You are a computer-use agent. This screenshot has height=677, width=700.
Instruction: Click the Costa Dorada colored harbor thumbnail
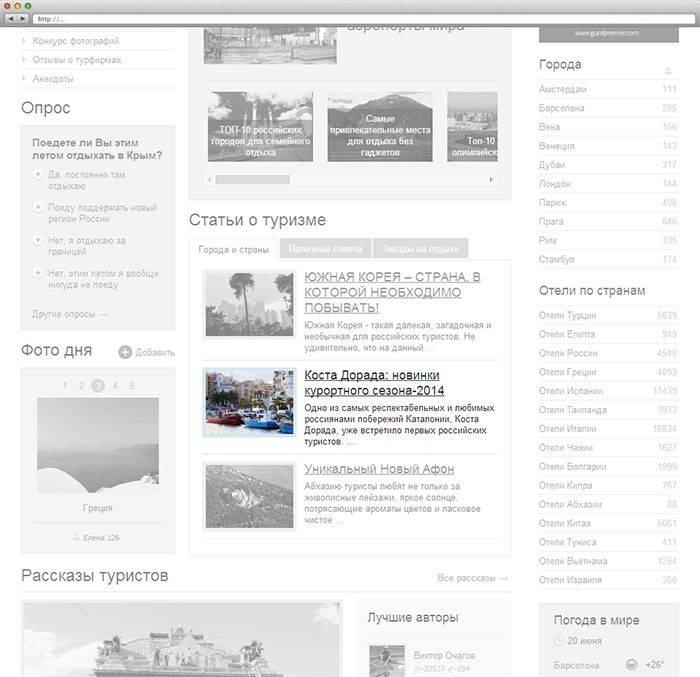click(x=250, y=402)
